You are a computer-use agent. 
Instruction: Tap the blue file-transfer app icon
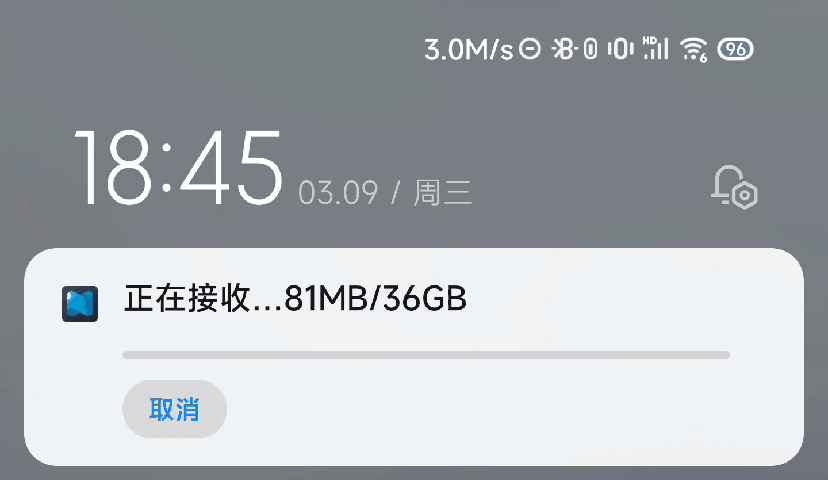80,304
